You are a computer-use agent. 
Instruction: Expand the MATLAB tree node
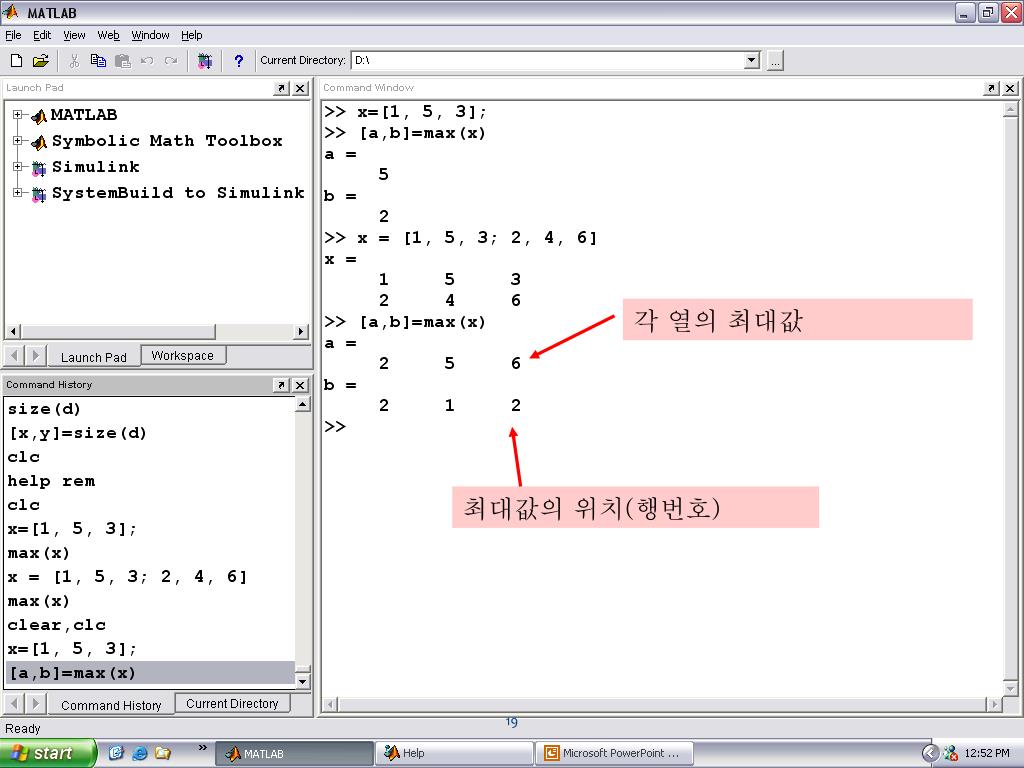click(x=18, y=115)
